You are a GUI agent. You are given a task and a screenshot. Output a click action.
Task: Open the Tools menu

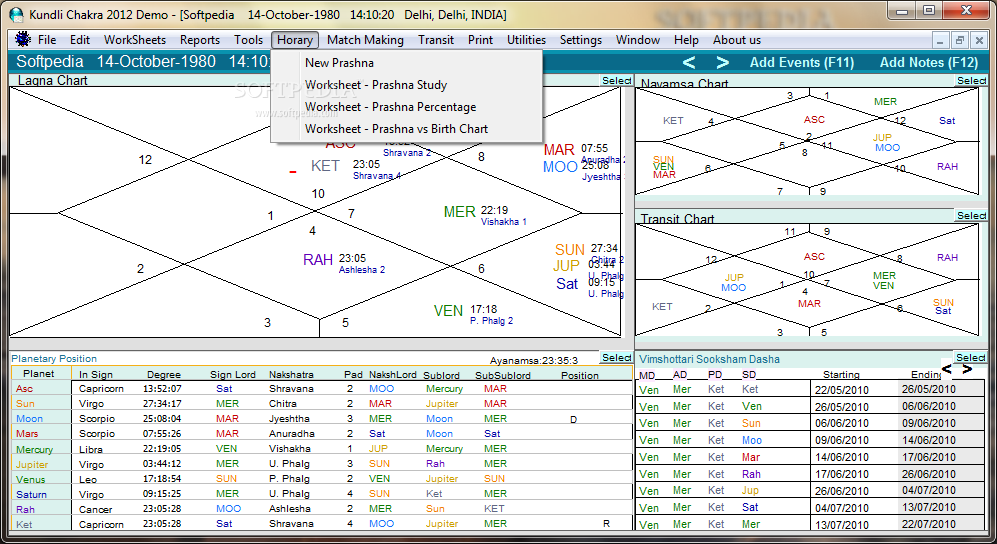(x=248, y=39)
